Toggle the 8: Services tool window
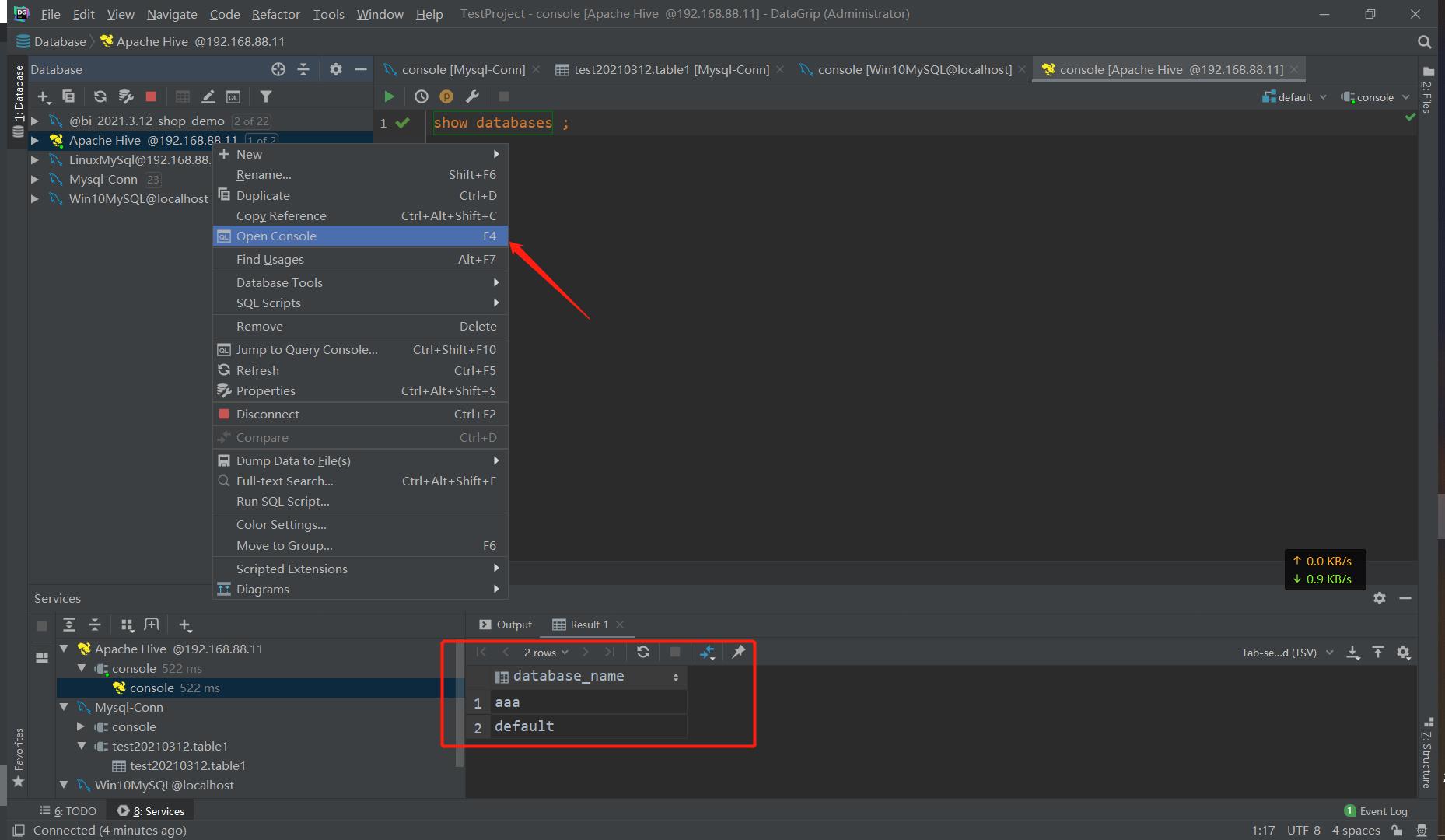1445x840 pixels. 151,810
